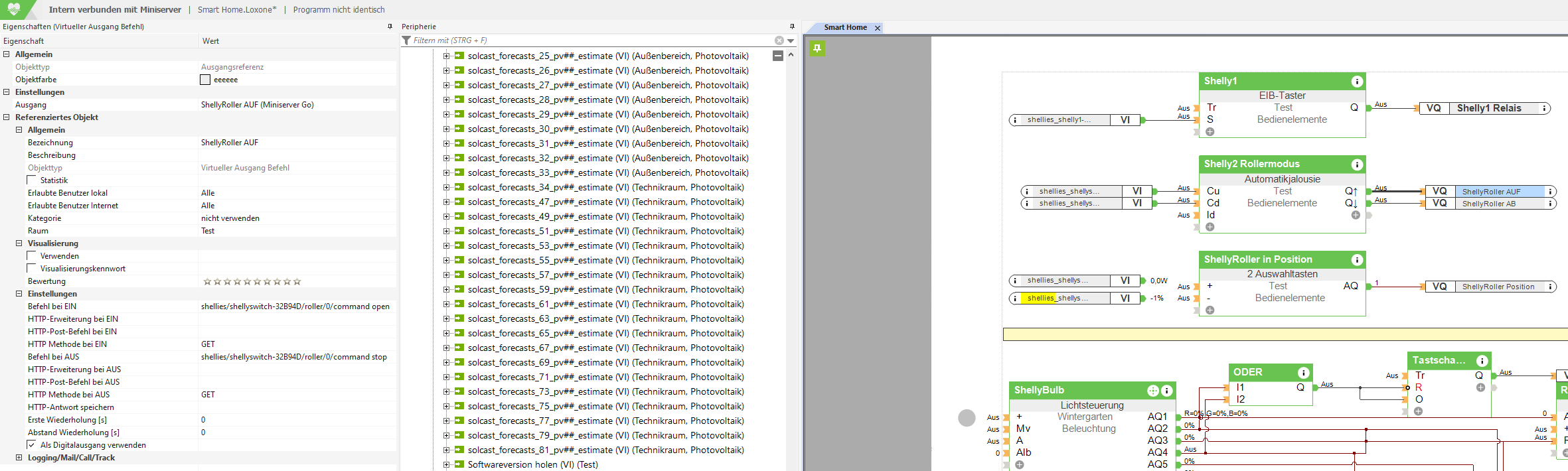Click the Bewertung star rating

click(252, 281)
